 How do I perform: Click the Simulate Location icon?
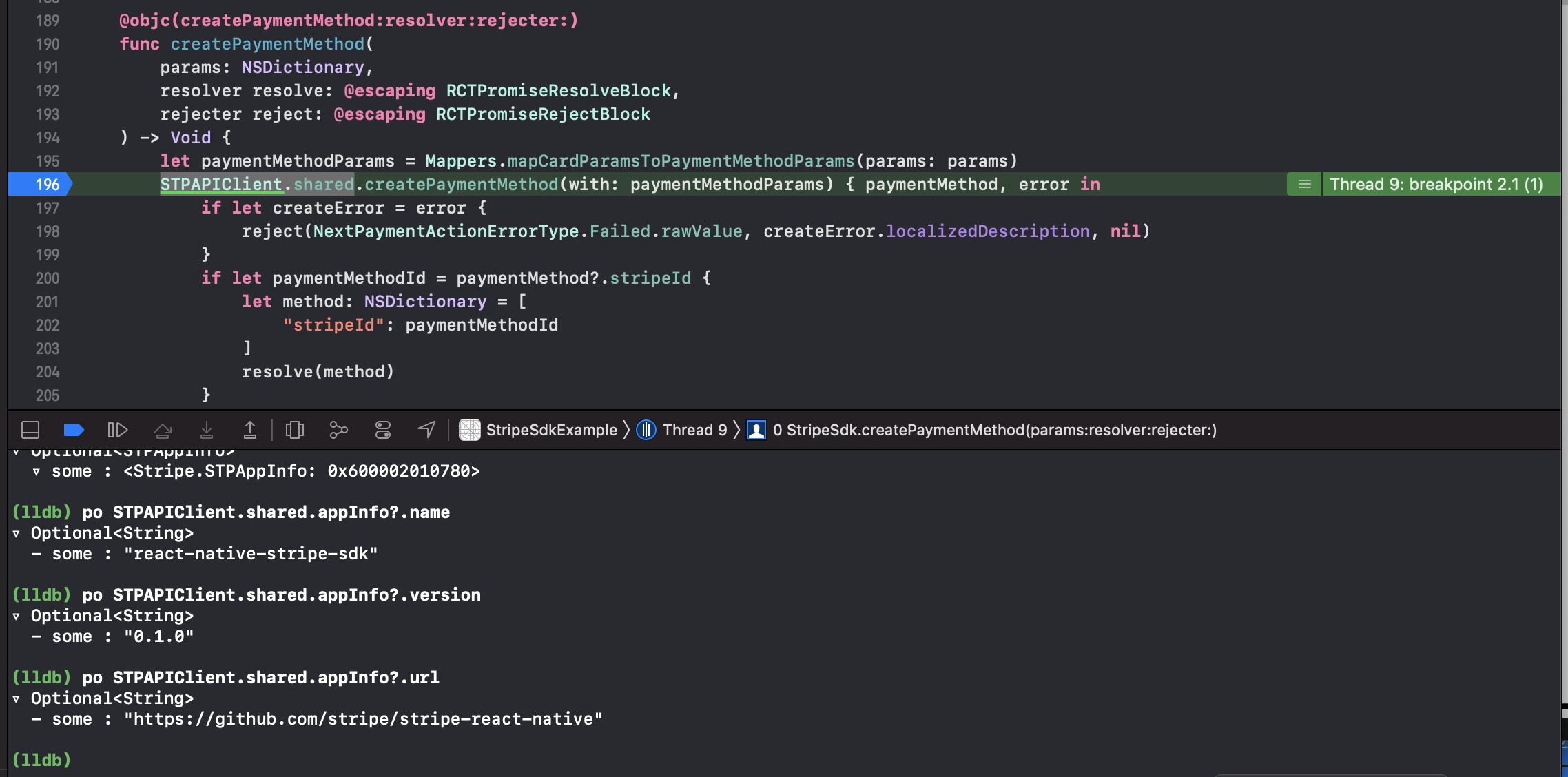pos(426,430)
